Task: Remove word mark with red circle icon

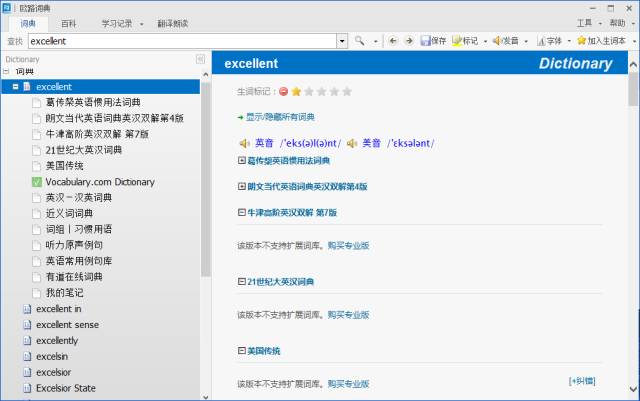Action: (283, 91)
